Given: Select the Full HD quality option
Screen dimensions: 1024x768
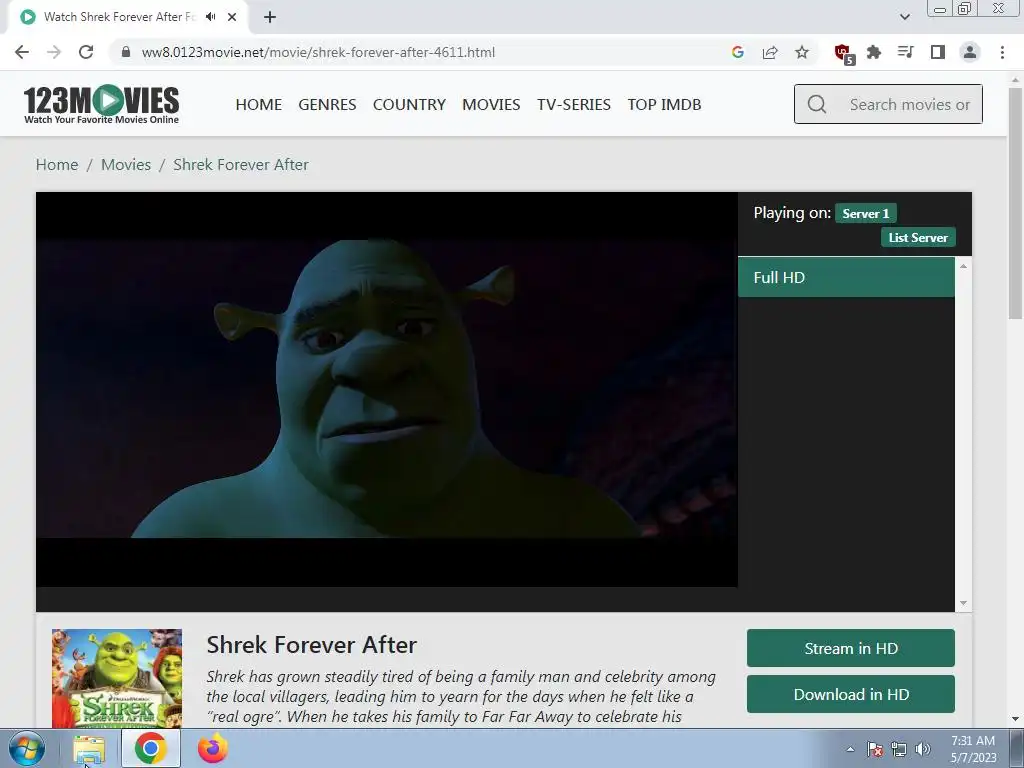Looking at the screenshot, I should coord(846,278).
